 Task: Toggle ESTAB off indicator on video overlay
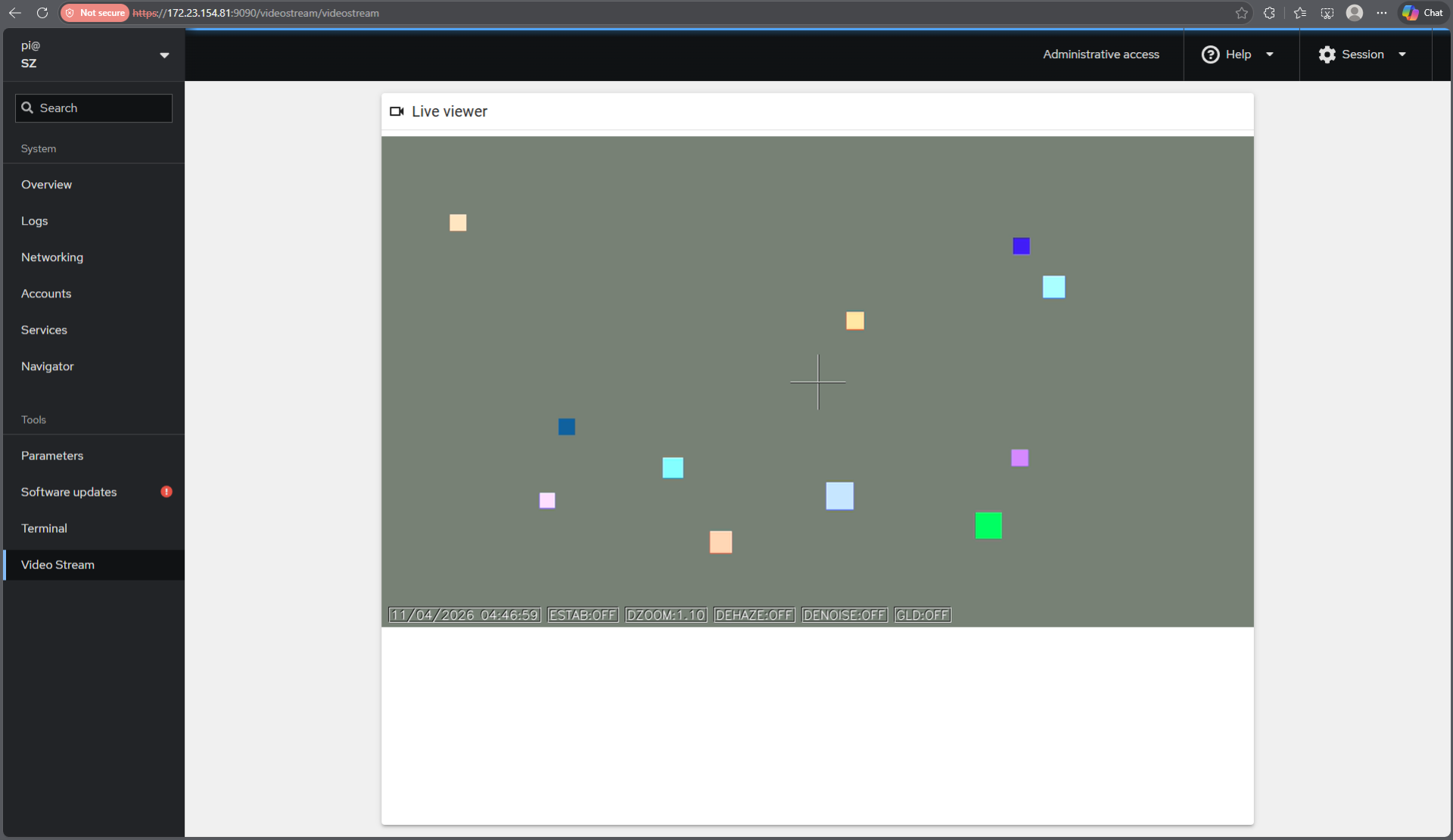(583, 615)
